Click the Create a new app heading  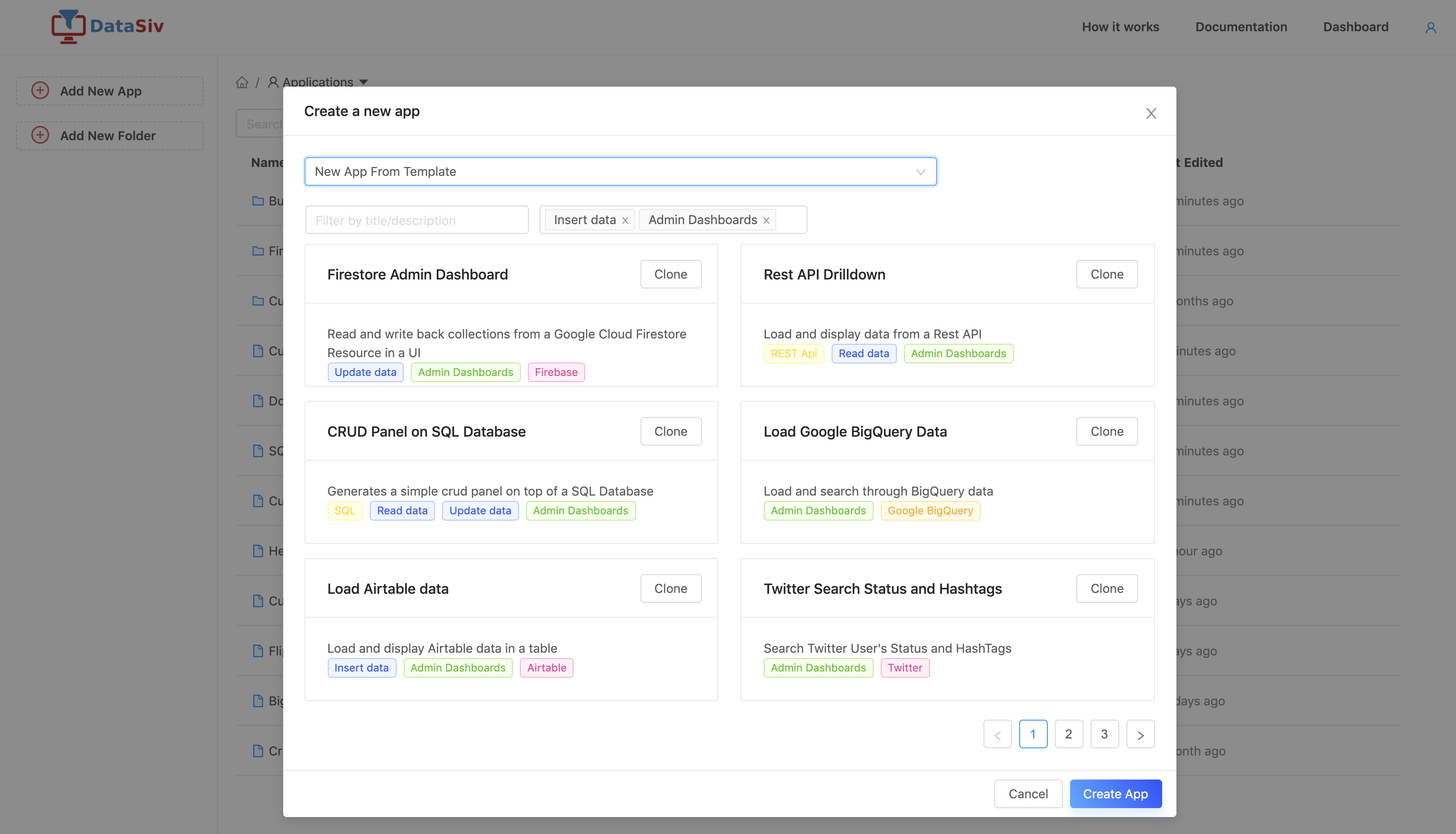[x=362, y=112]
